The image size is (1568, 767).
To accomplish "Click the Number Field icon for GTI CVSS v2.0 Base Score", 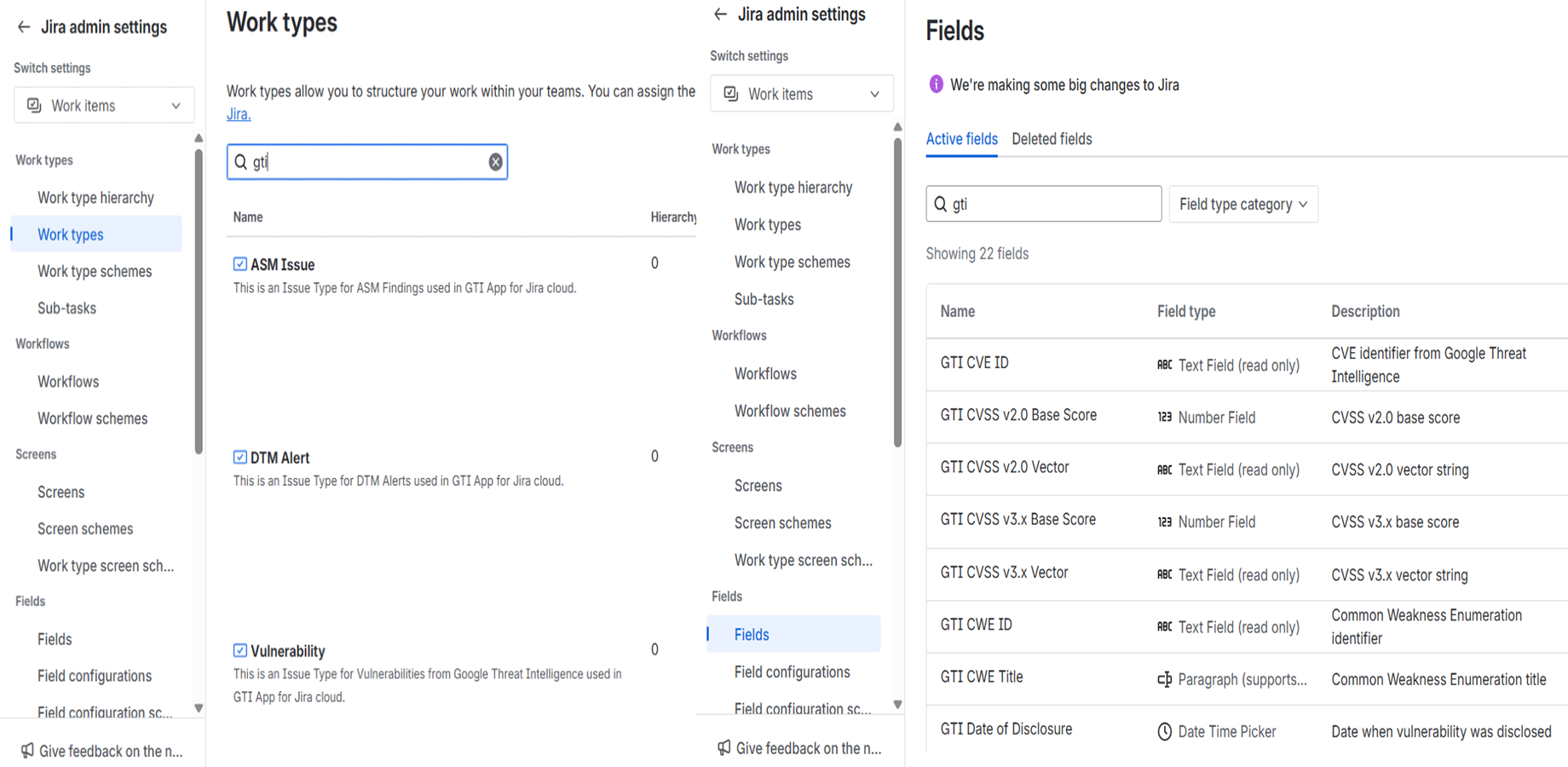I will [x=1166, y=418].
